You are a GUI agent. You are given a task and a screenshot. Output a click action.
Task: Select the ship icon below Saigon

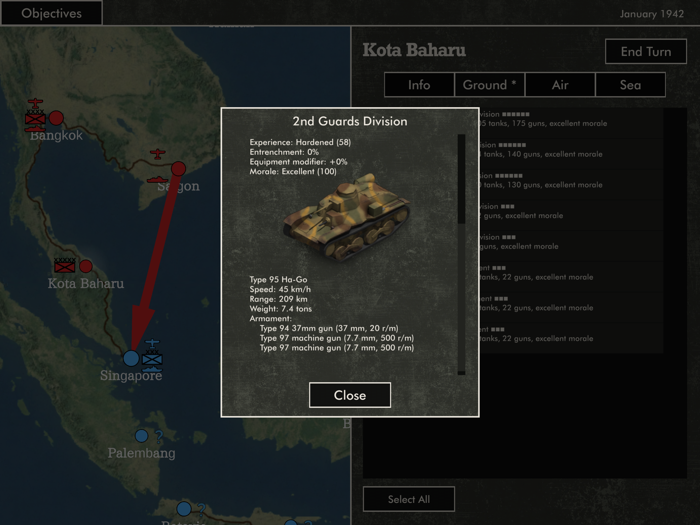tap(157, 179)
